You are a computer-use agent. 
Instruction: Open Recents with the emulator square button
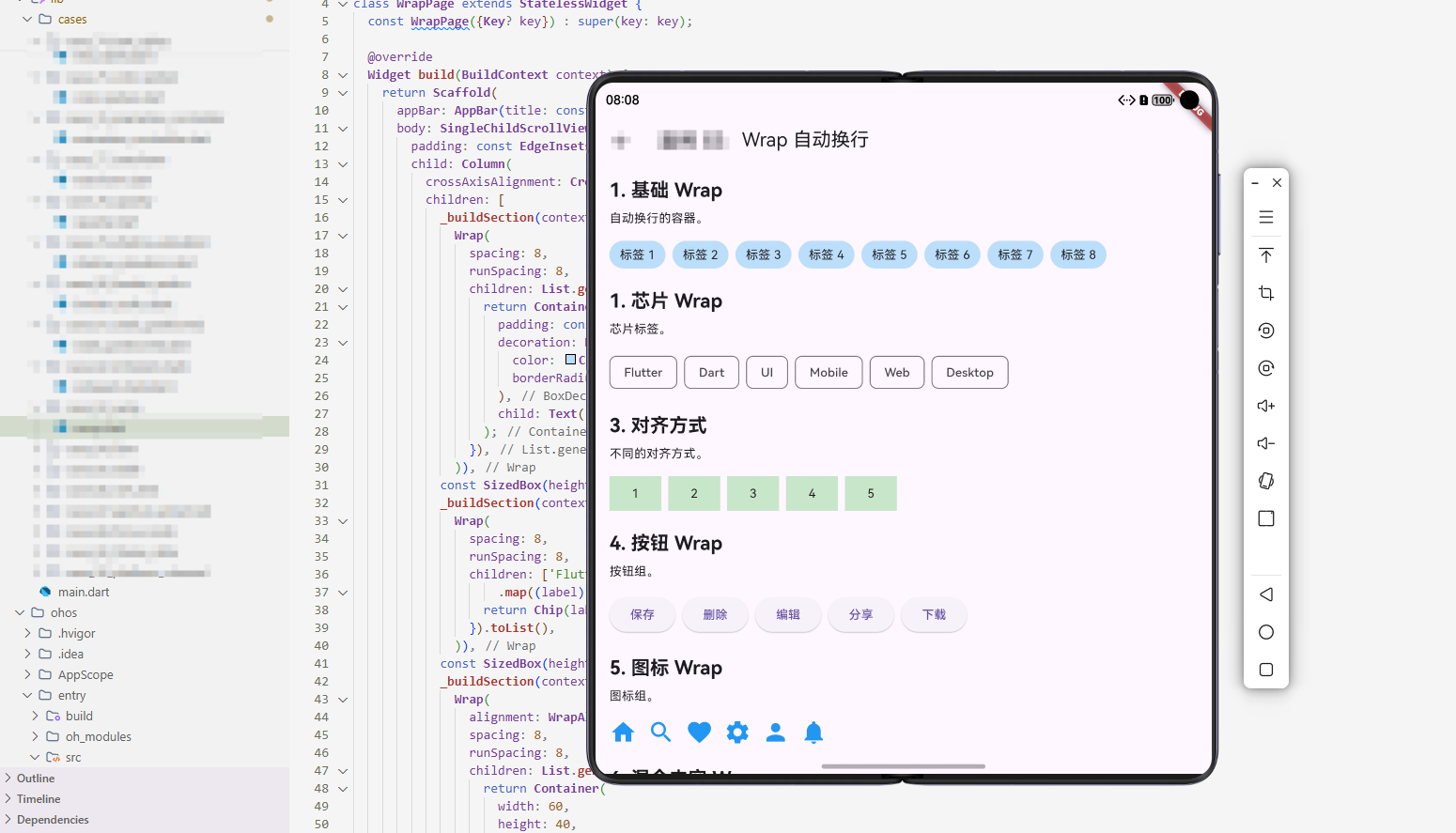1265,669
